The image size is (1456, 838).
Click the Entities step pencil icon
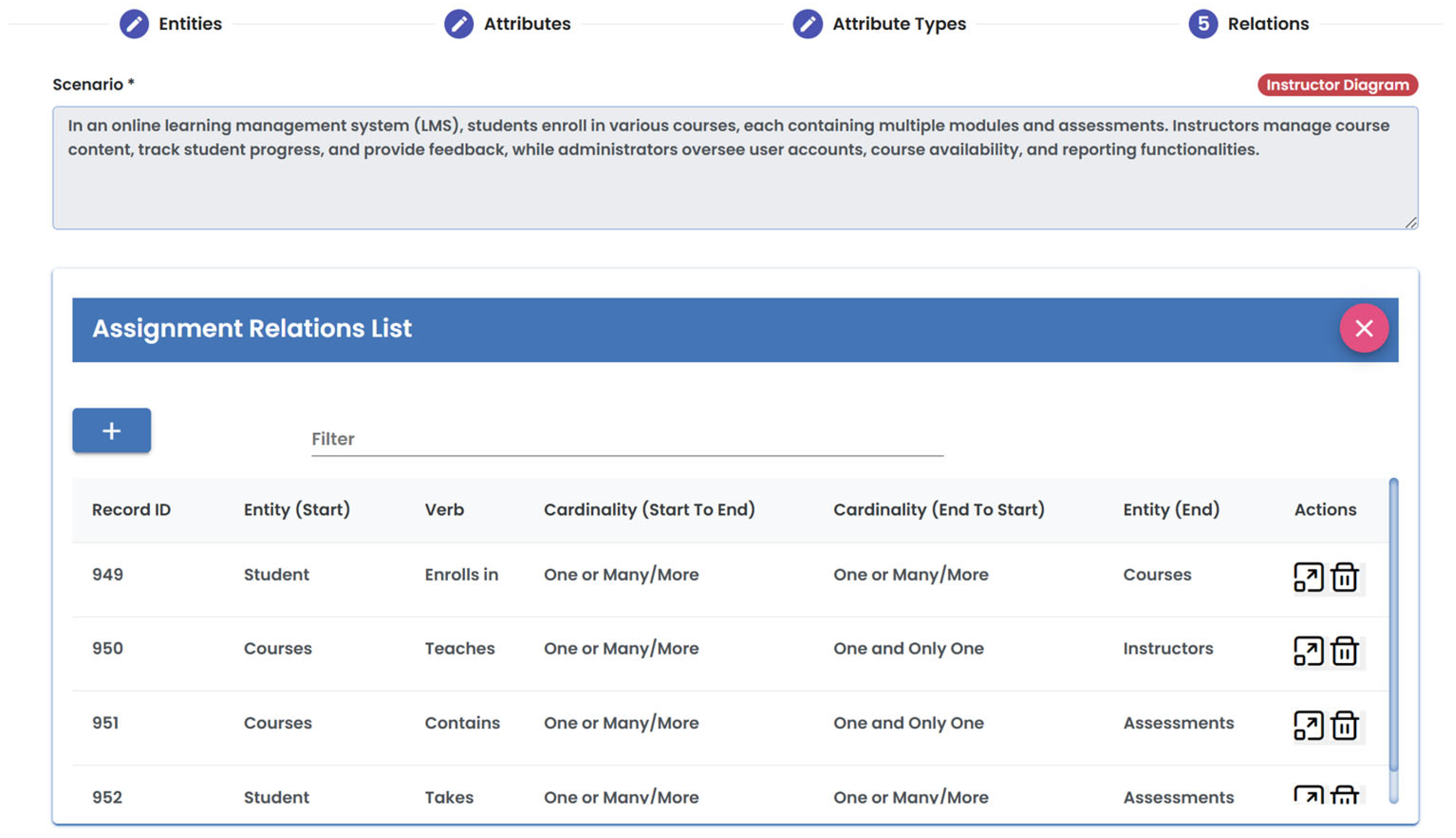click(x=134, y=24)
